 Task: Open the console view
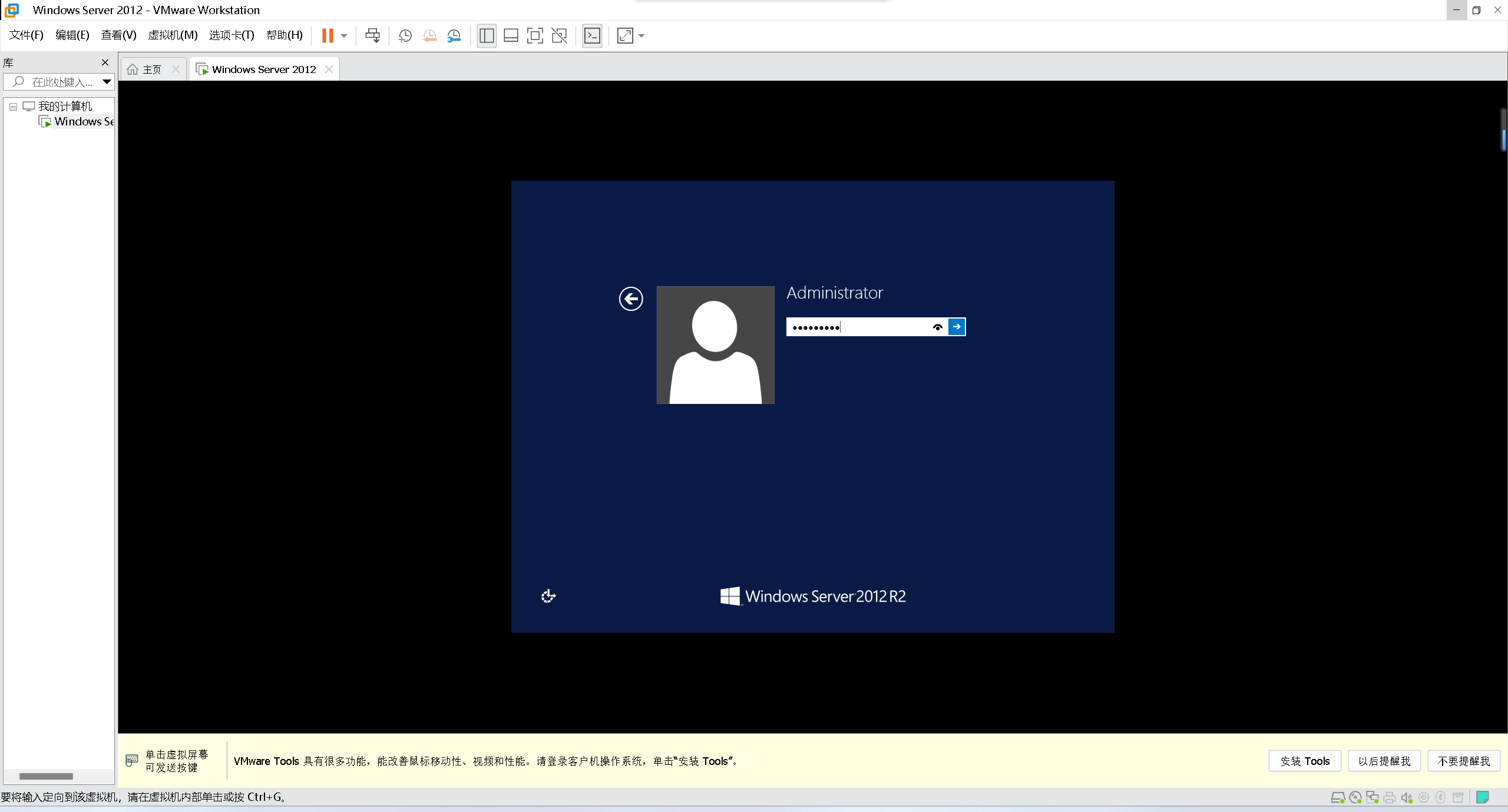coord(592,36)
